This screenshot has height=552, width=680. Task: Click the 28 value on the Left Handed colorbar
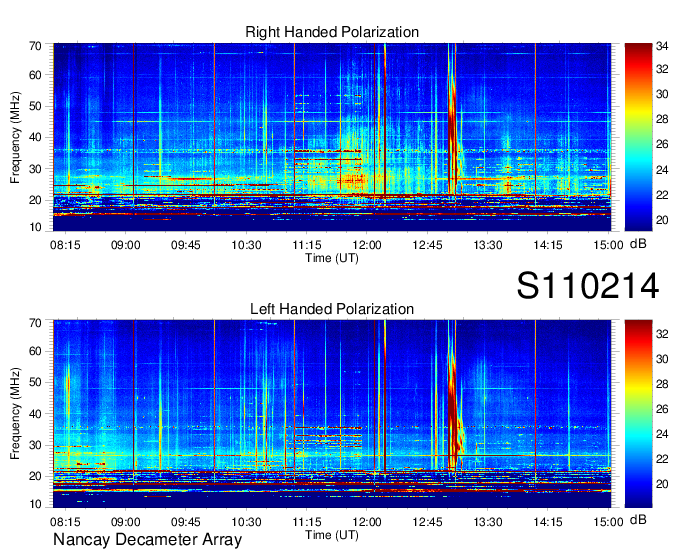662,384
